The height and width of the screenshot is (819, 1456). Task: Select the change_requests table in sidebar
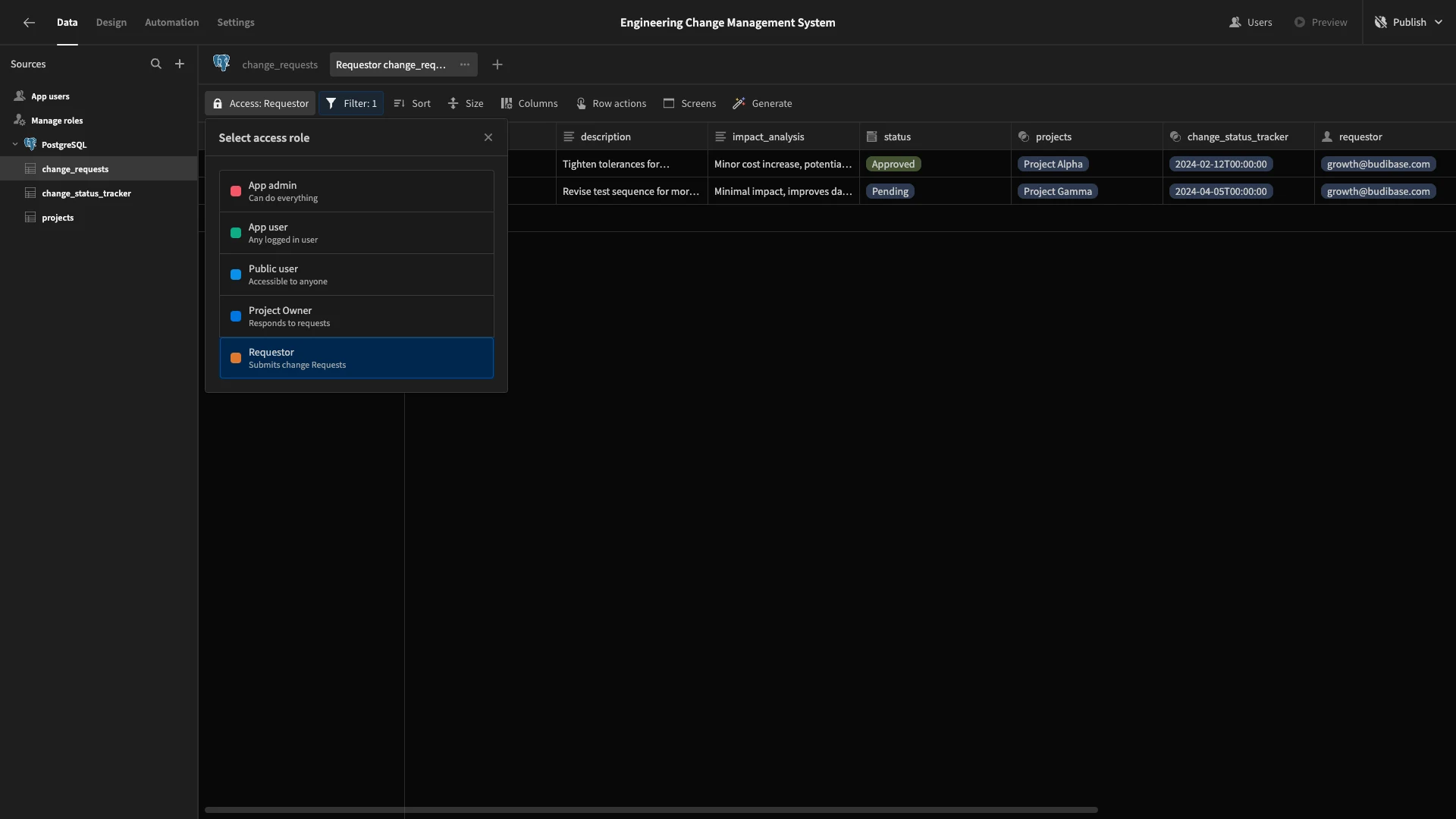99,169
